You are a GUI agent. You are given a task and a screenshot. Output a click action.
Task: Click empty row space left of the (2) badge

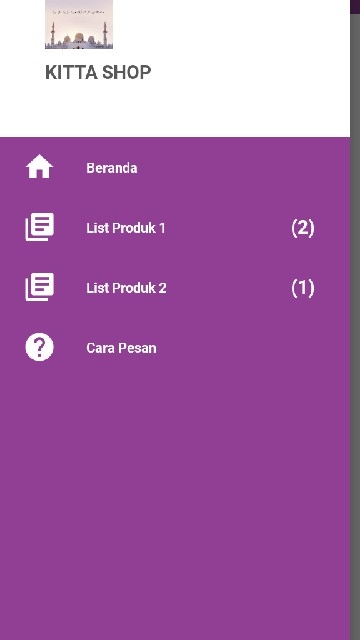click(228, 228)
